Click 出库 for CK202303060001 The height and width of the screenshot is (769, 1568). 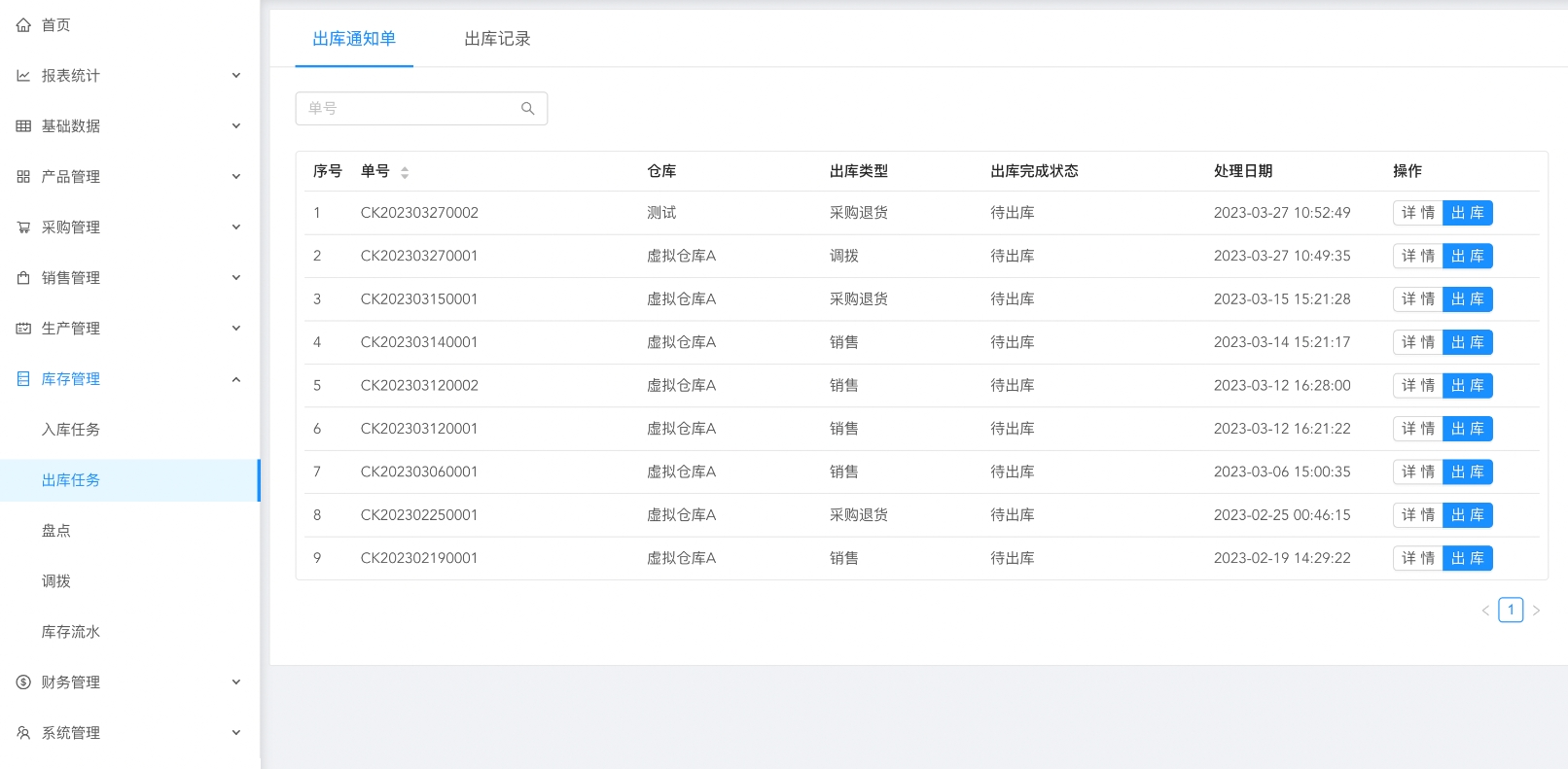coord(1468,472)
